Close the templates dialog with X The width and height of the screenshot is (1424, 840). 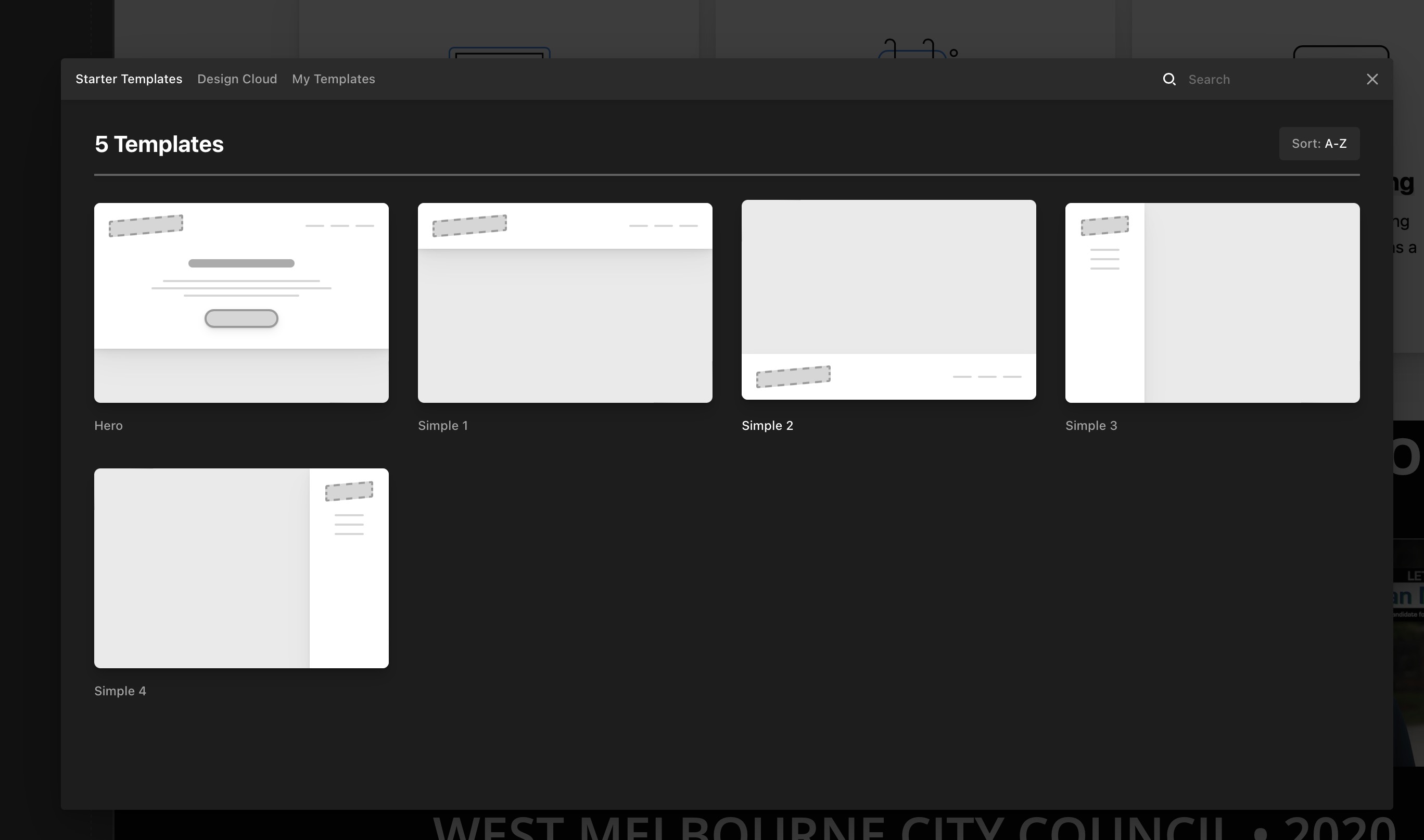coord(1372,79)
